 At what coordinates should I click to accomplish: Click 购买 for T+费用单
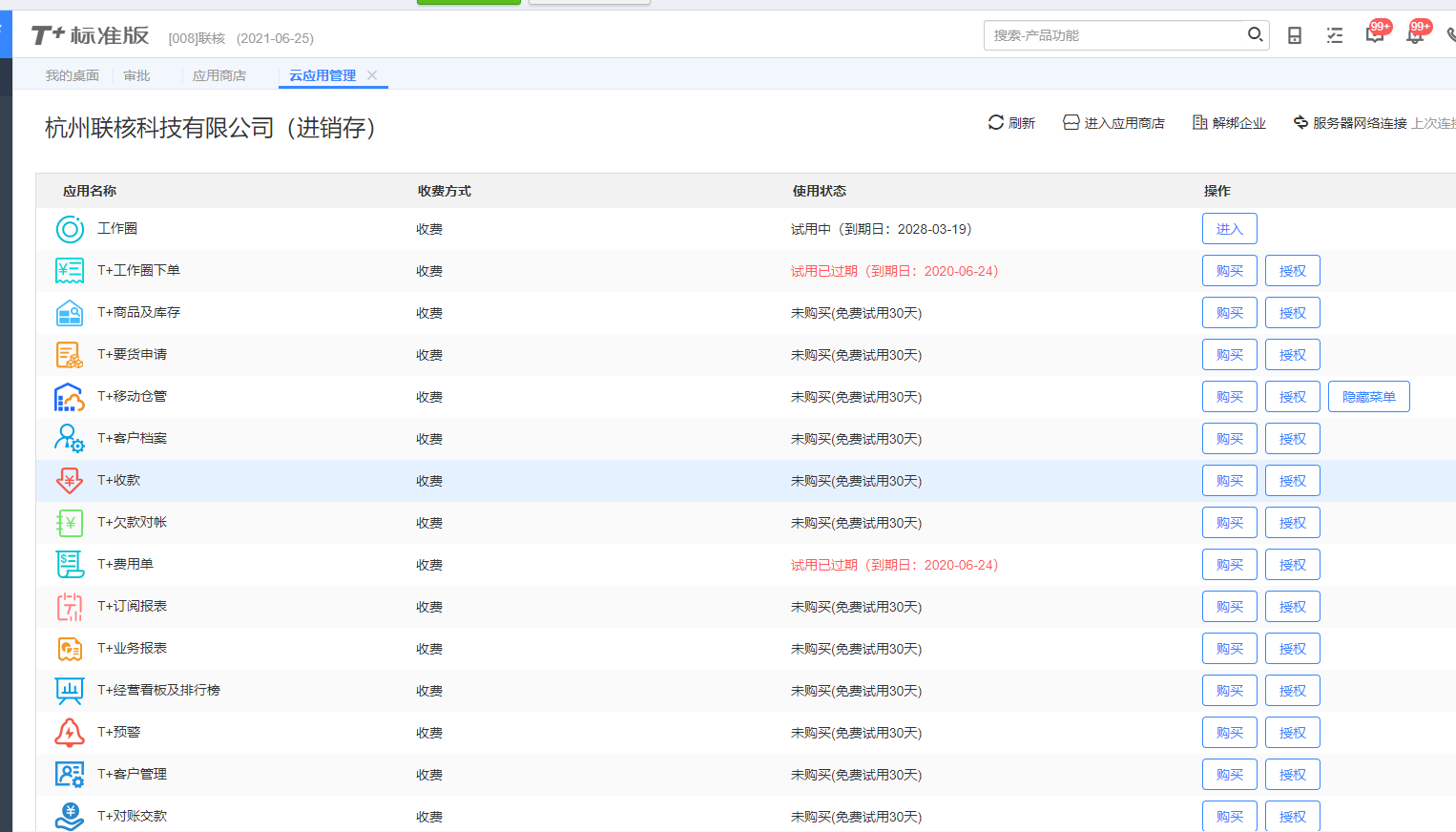click(x=1230, y=565)
